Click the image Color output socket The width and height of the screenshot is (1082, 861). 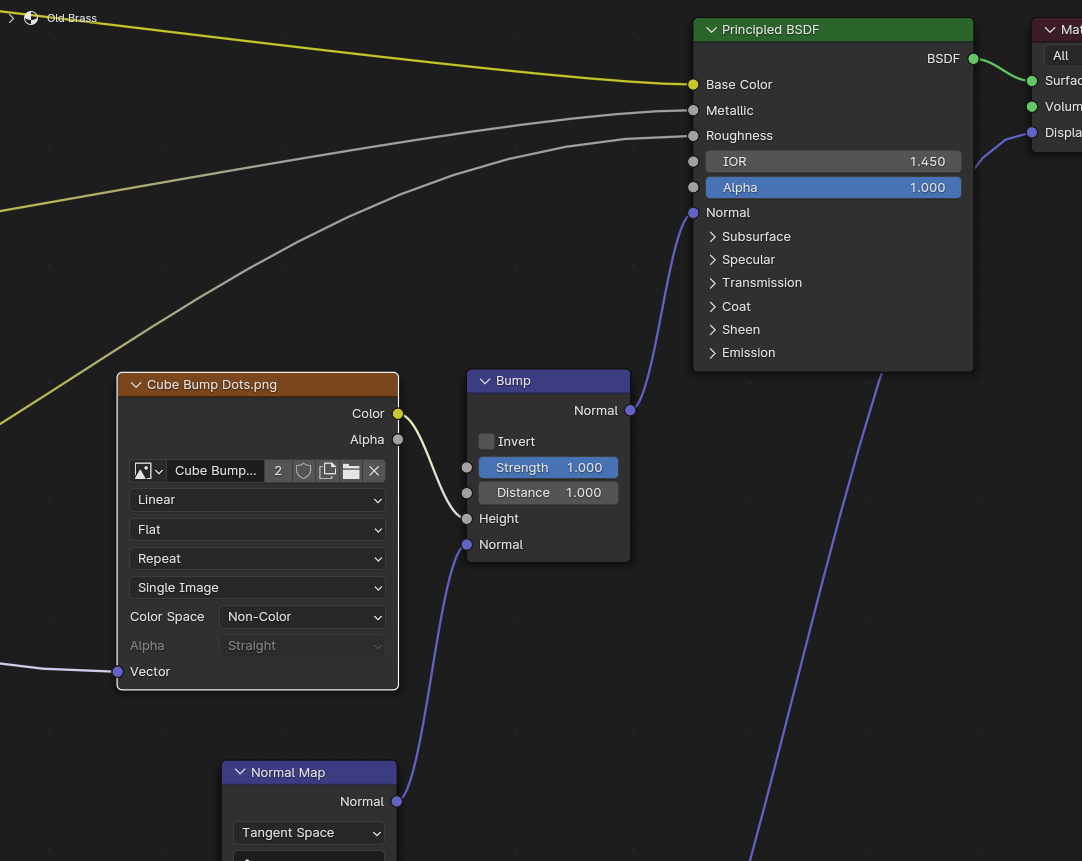tap(397, 414)
